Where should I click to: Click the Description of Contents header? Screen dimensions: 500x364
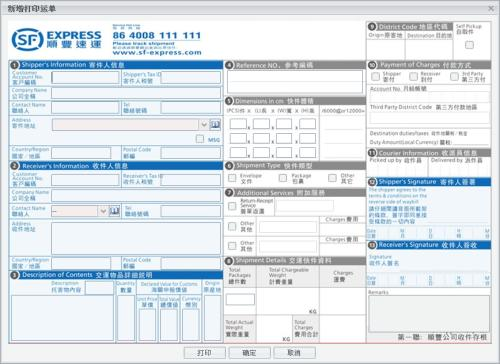116,275
